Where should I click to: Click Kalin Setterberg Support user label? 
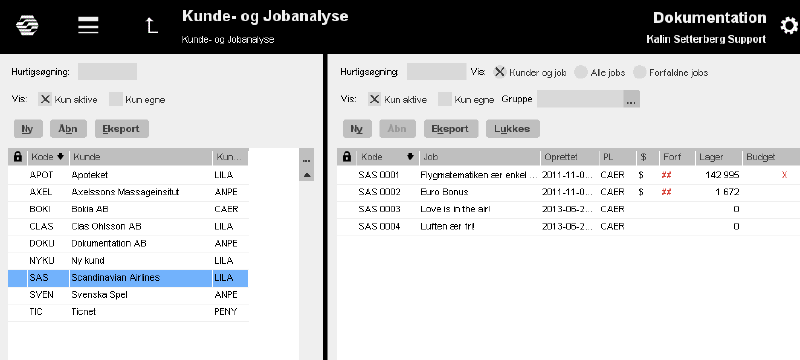tap(706, 39)
